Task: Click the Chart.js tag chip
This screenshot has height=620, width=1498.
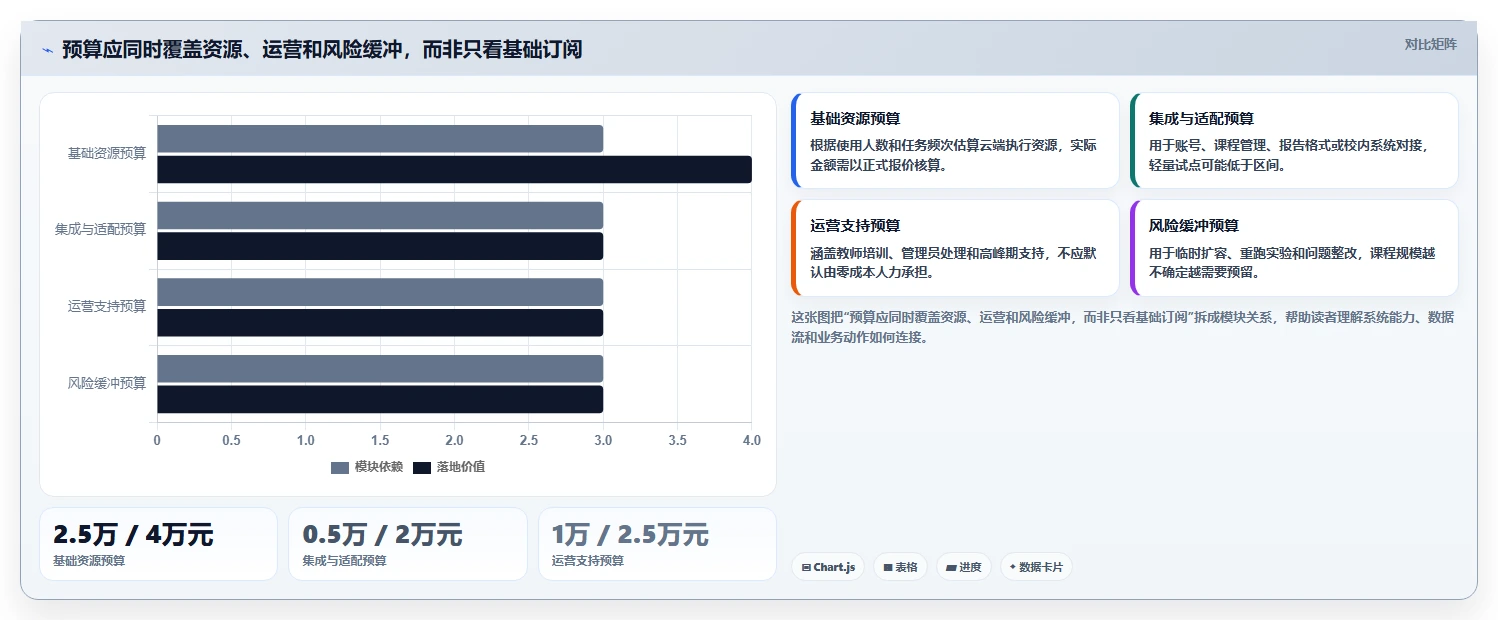Action: click(828, 567)
